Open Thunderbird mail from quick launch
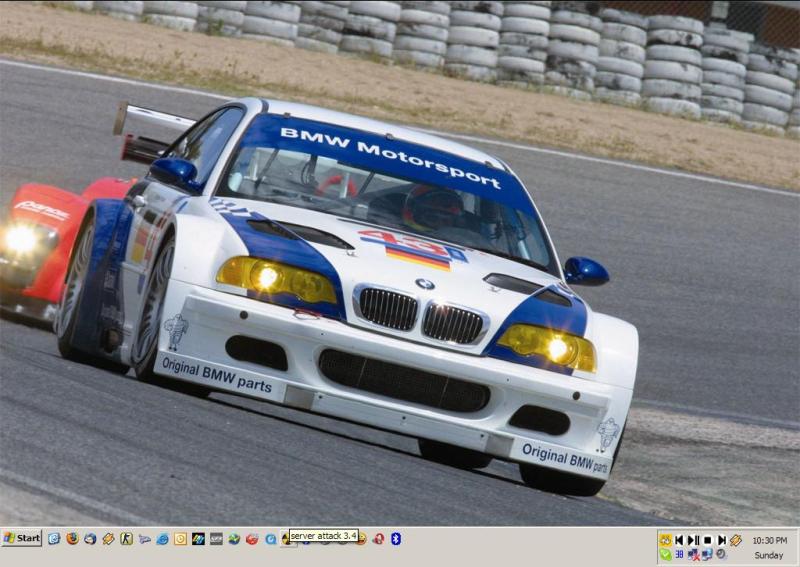Viewport: 800px width, 567px height. coord(90,538)
